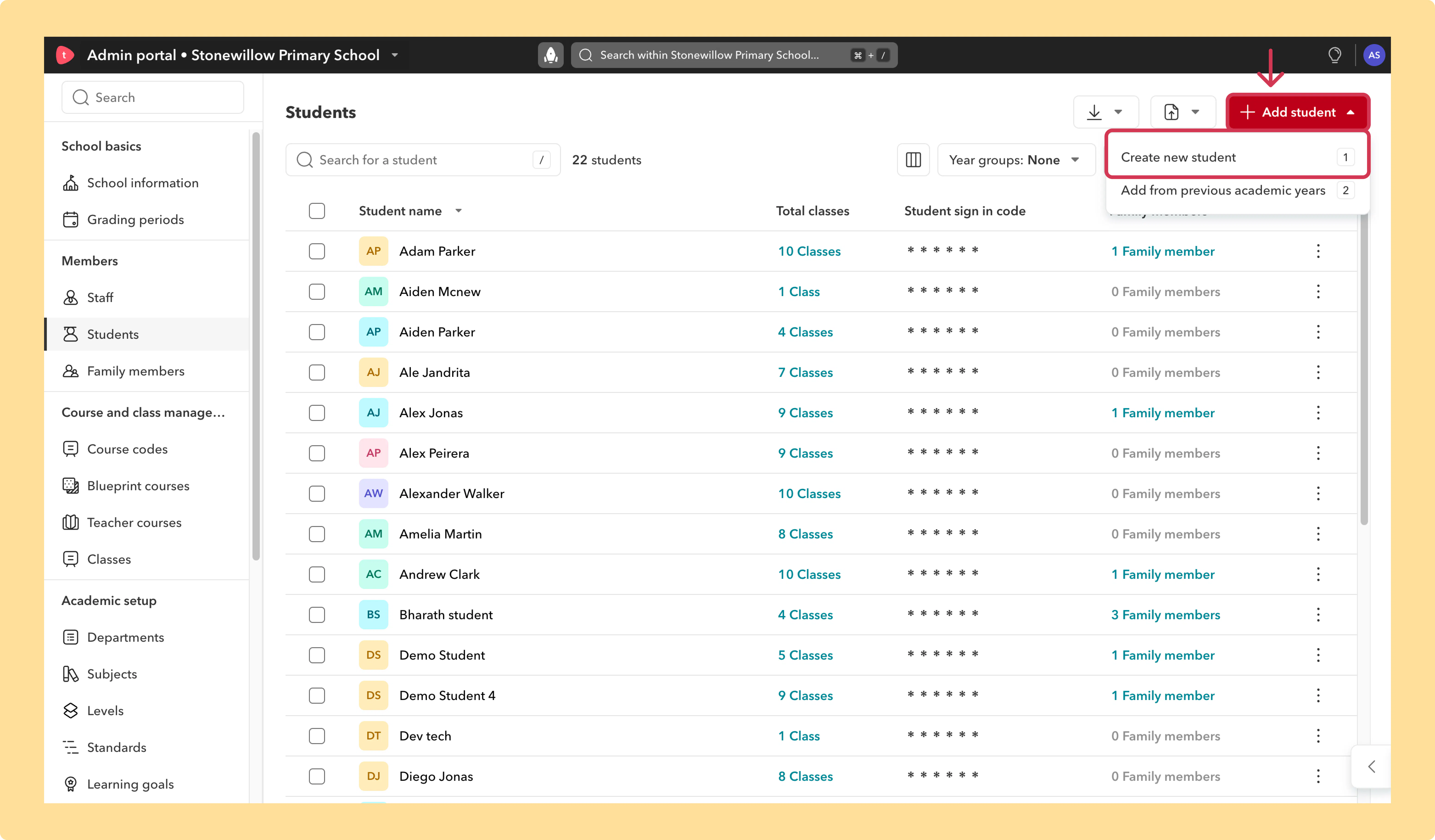
Task: Open the school switcher dropdown arrow
Action: click(x=395, y=55)
